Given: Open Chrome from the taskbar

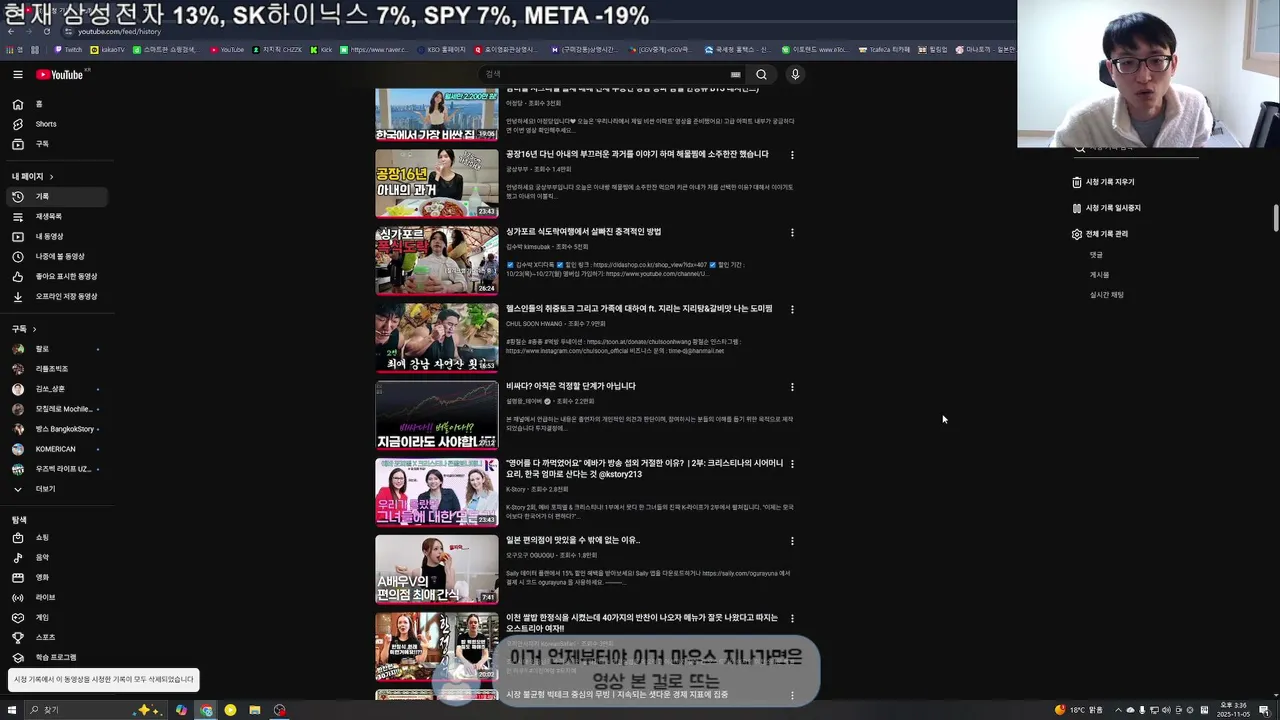Looking at the screenshot, I should point(206,710).
